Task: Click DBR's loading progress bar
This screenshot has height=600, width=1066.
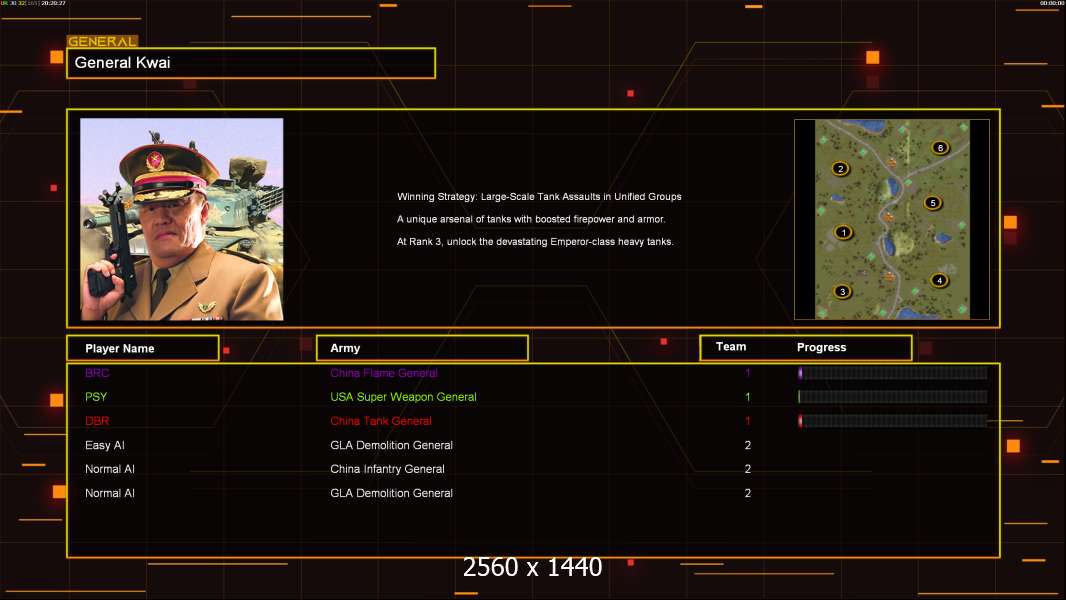Action: (x=892, y=421)
